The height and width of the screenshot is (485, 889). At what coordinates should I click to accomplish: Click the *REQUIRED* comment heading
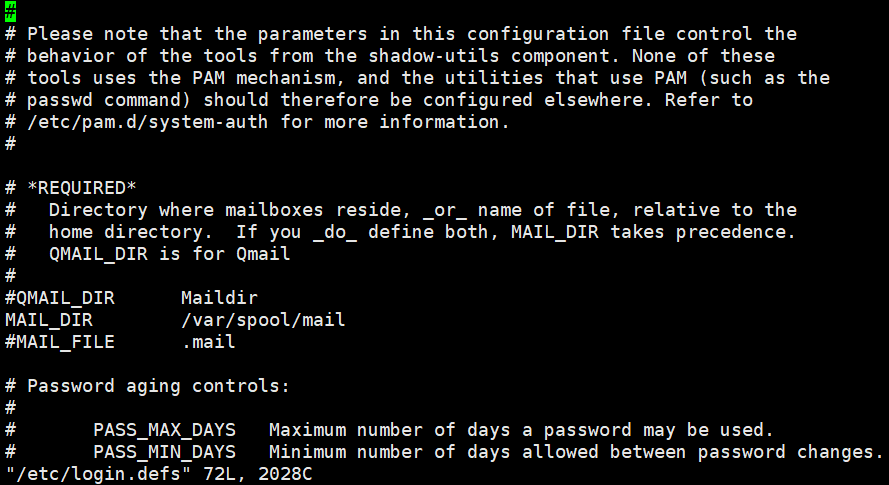tap(82, 188)
